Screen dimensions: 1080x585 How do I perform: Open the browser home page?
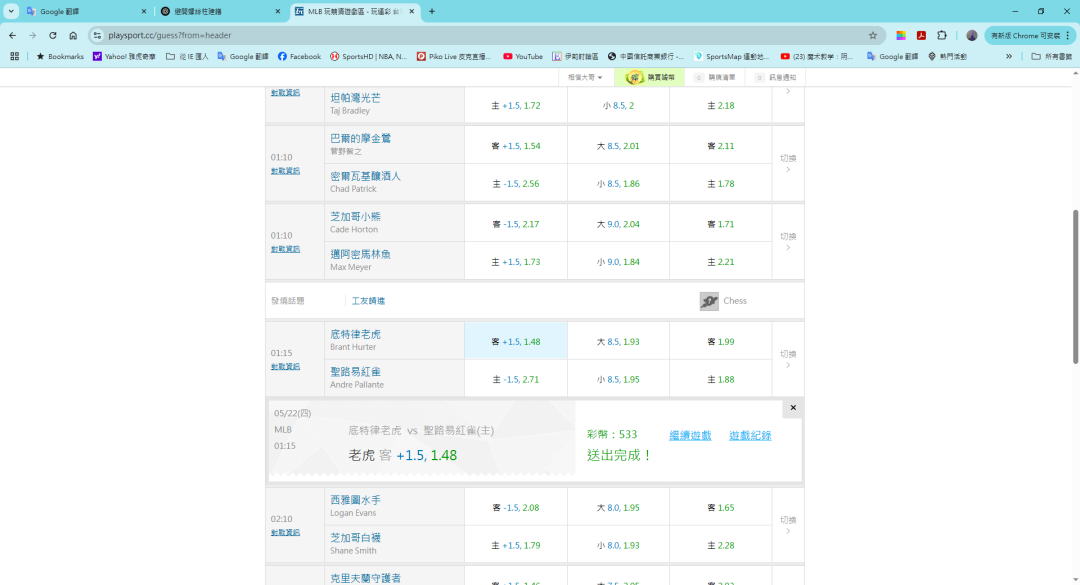(x=73, y=35)
